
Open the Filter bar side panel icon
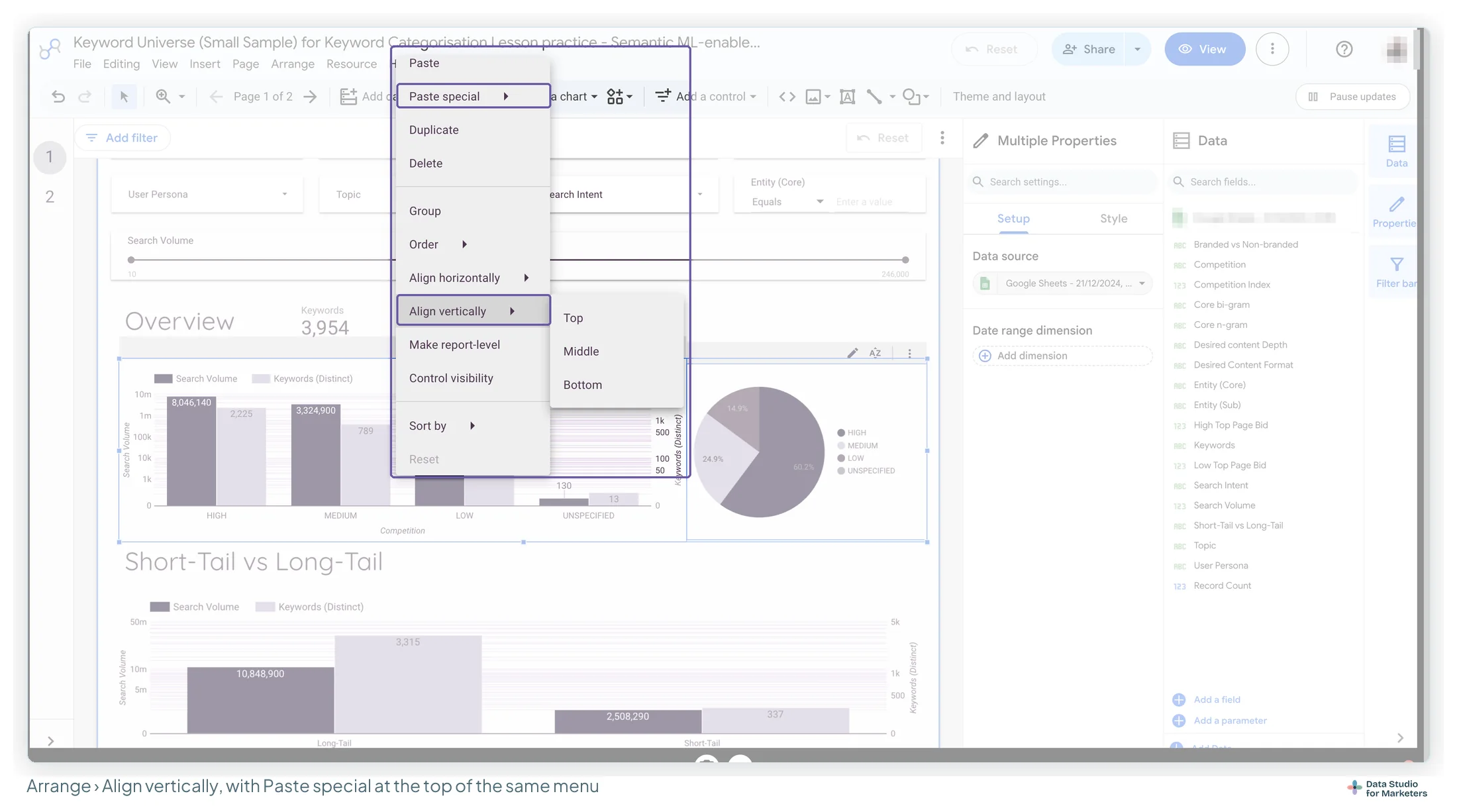[1396, 272]
